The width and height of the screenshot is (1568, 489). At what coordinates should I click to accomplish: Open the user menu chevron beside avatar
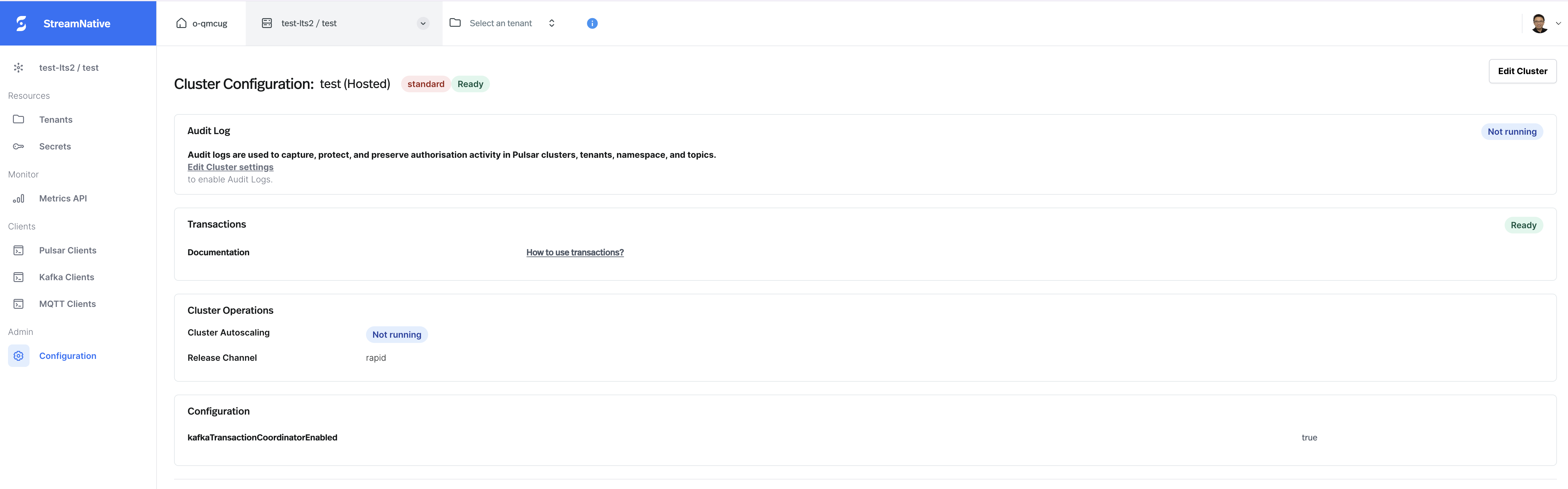tap(1558, 23)
